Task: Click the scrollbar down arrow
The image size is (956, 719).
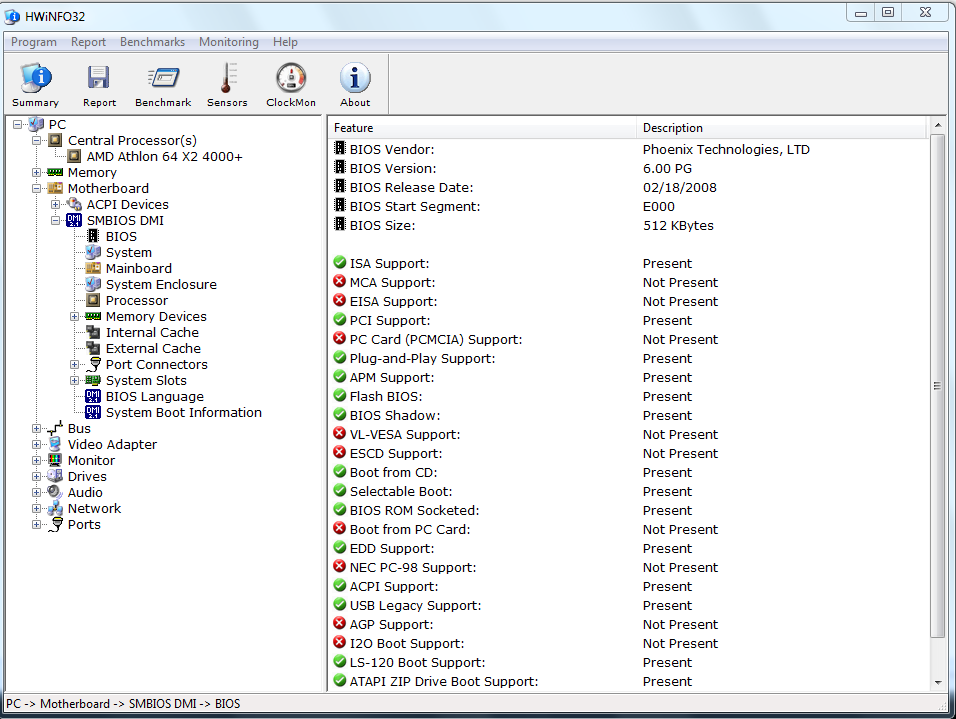Action: tap(938, 682)
